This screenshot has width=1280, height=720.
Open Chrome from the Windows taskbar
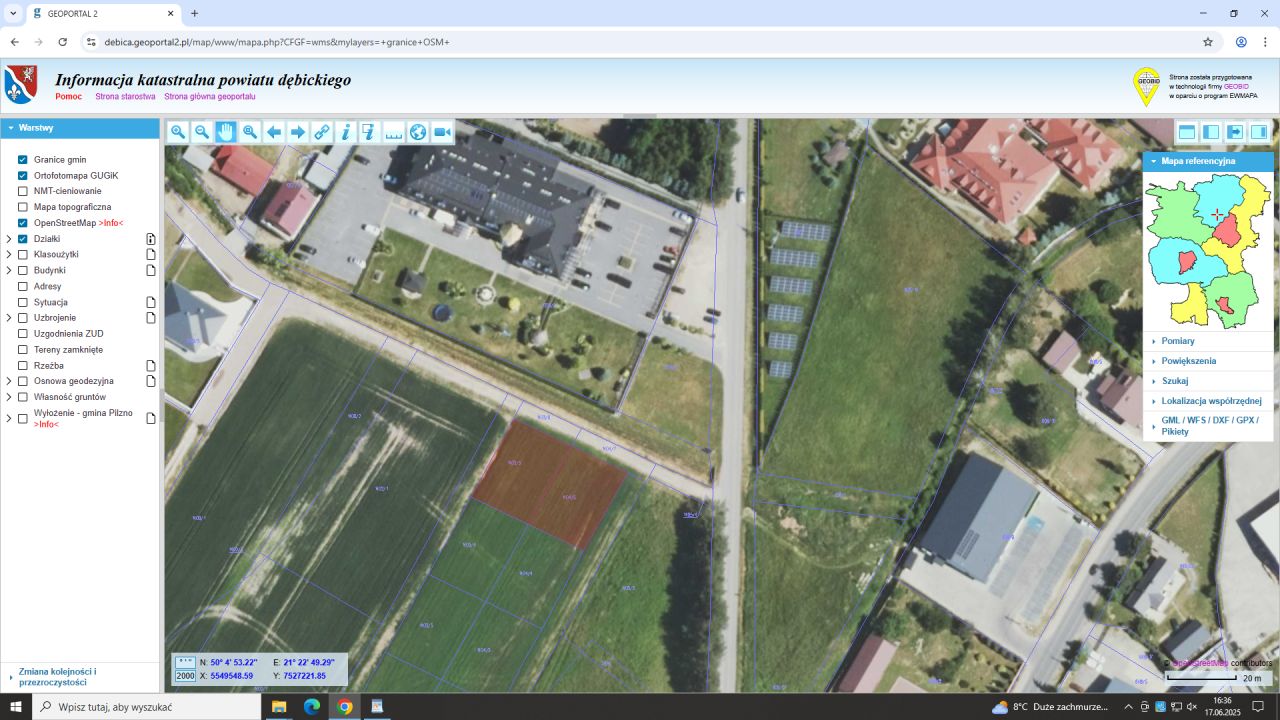pos(345,706)
